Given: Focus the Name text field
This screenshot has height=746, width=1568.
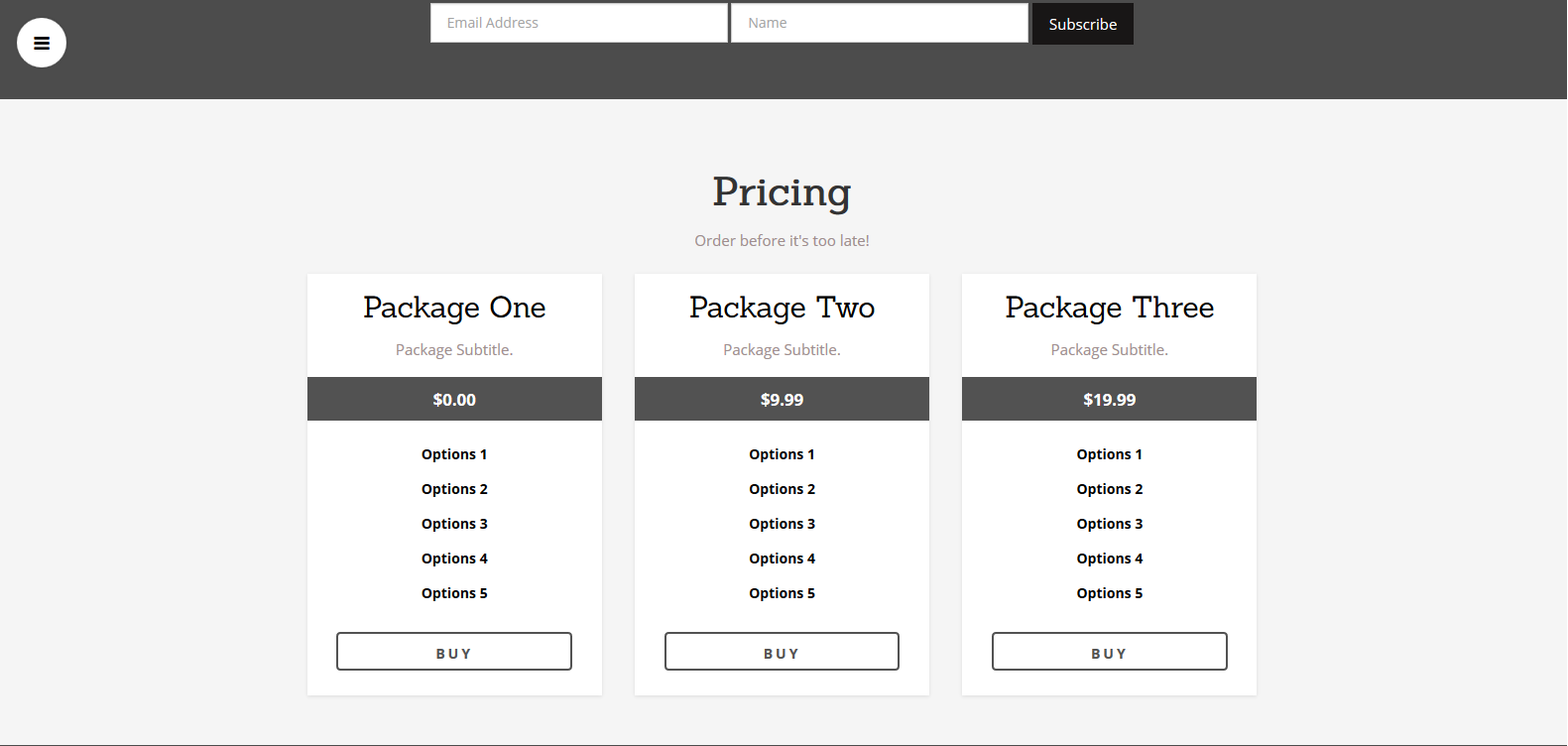Looking at the screenshot, I should coord(879,23).
